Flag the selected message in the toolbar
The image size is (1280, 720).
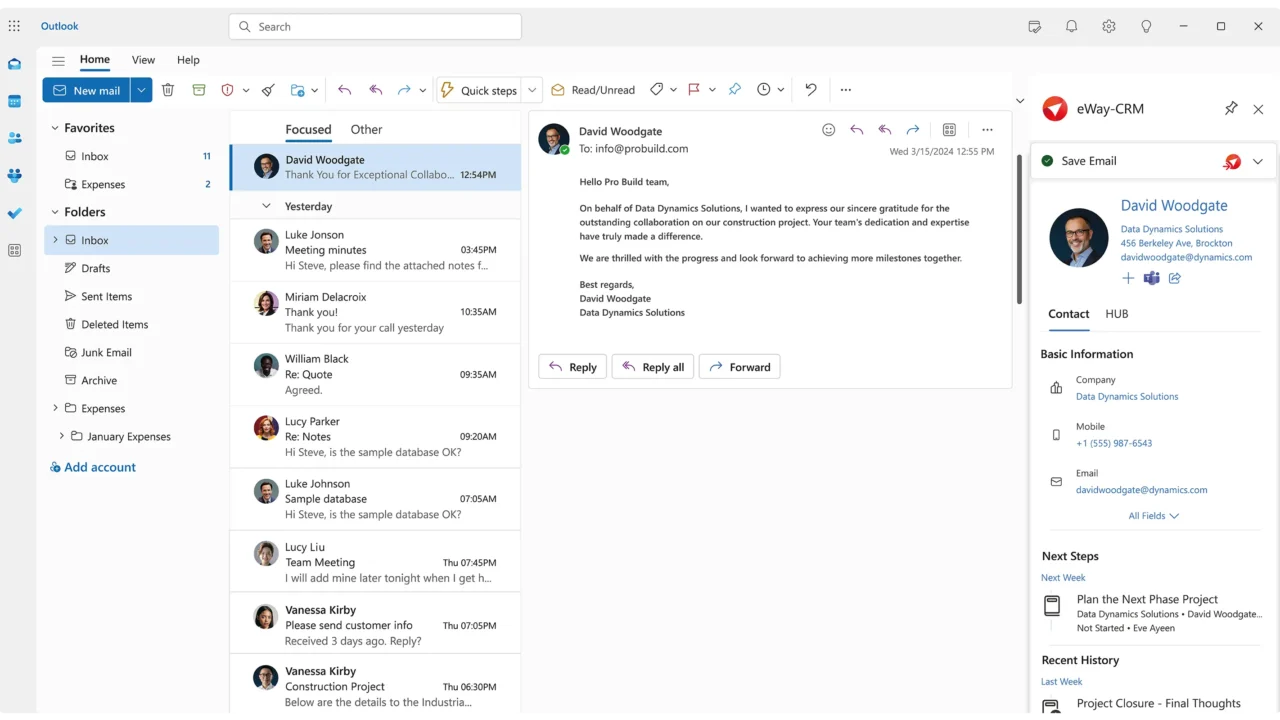pyautogui.click(x=694, y=90)
